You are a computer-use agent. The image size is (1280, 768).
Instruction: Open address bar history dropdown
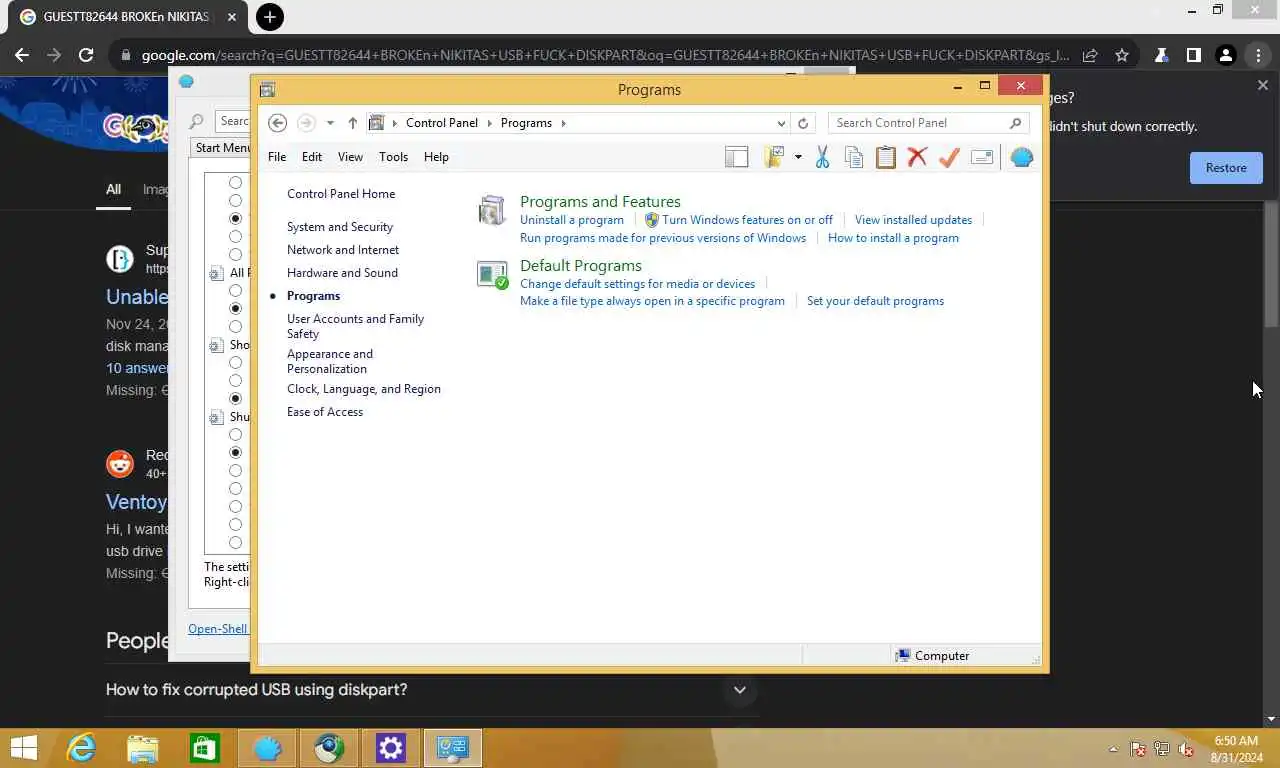point(781,123)
